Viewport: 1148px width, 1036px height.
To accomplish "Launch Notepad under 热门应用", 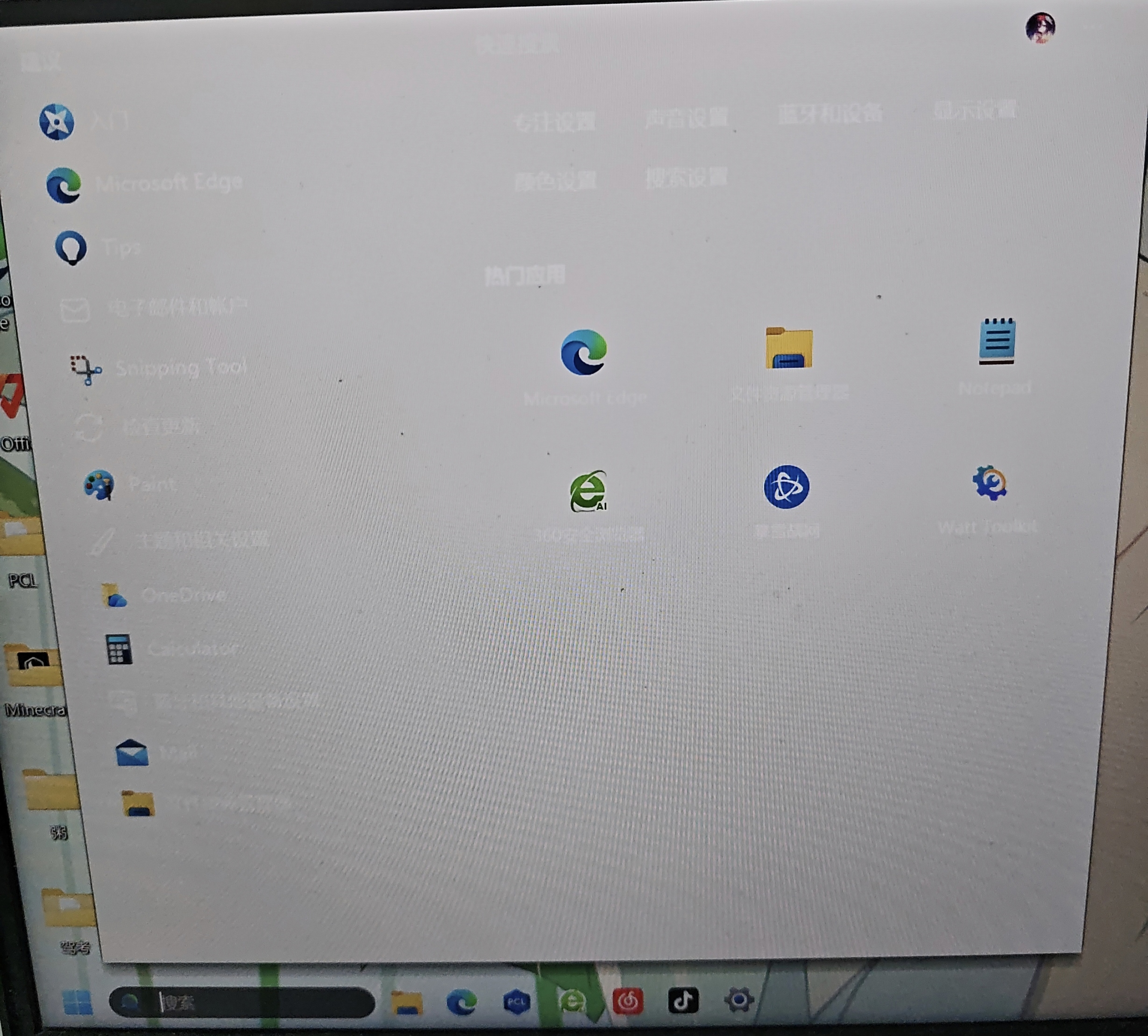I will (x=996, y=356).
